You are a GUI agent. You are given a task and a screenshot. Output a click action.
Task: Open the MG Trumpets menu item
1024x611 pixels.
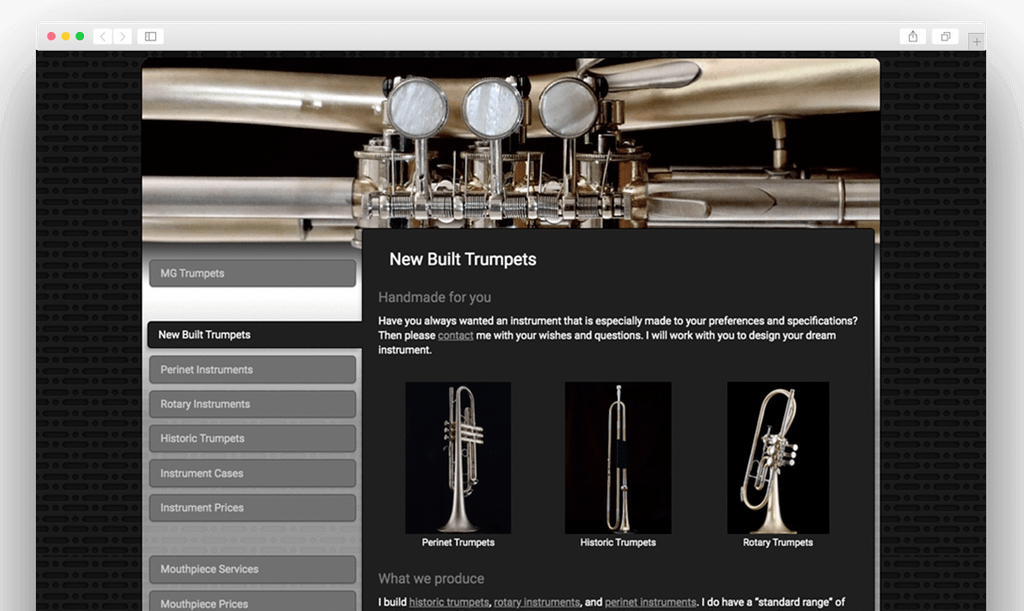pos(252,274)
